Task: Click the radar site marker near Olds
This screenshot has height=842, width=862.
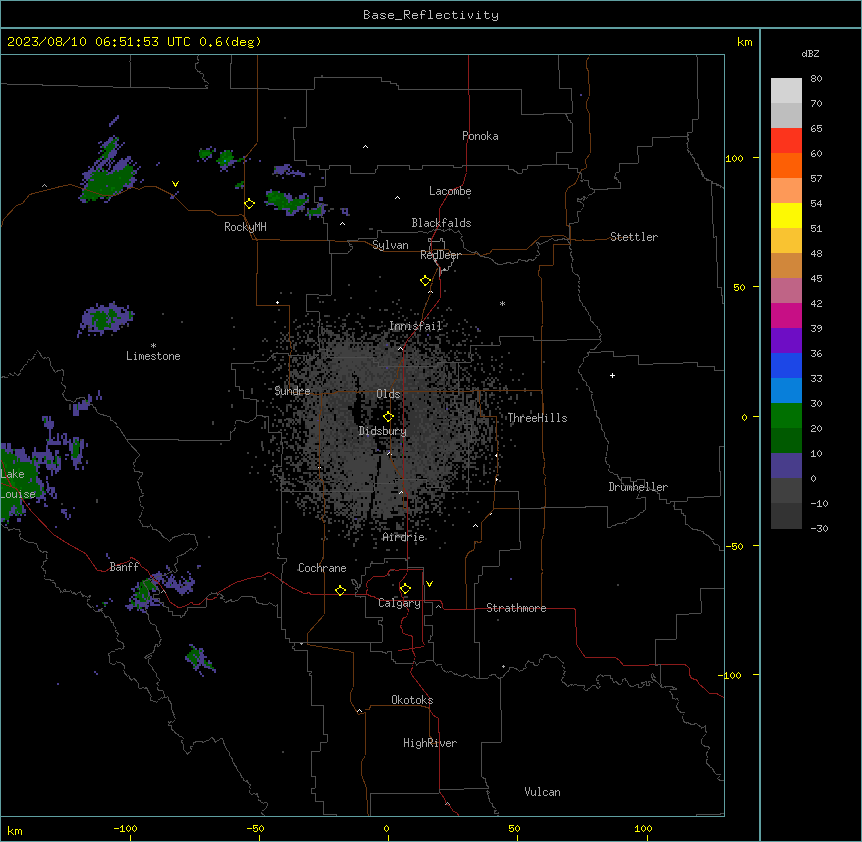Action: 389,417
